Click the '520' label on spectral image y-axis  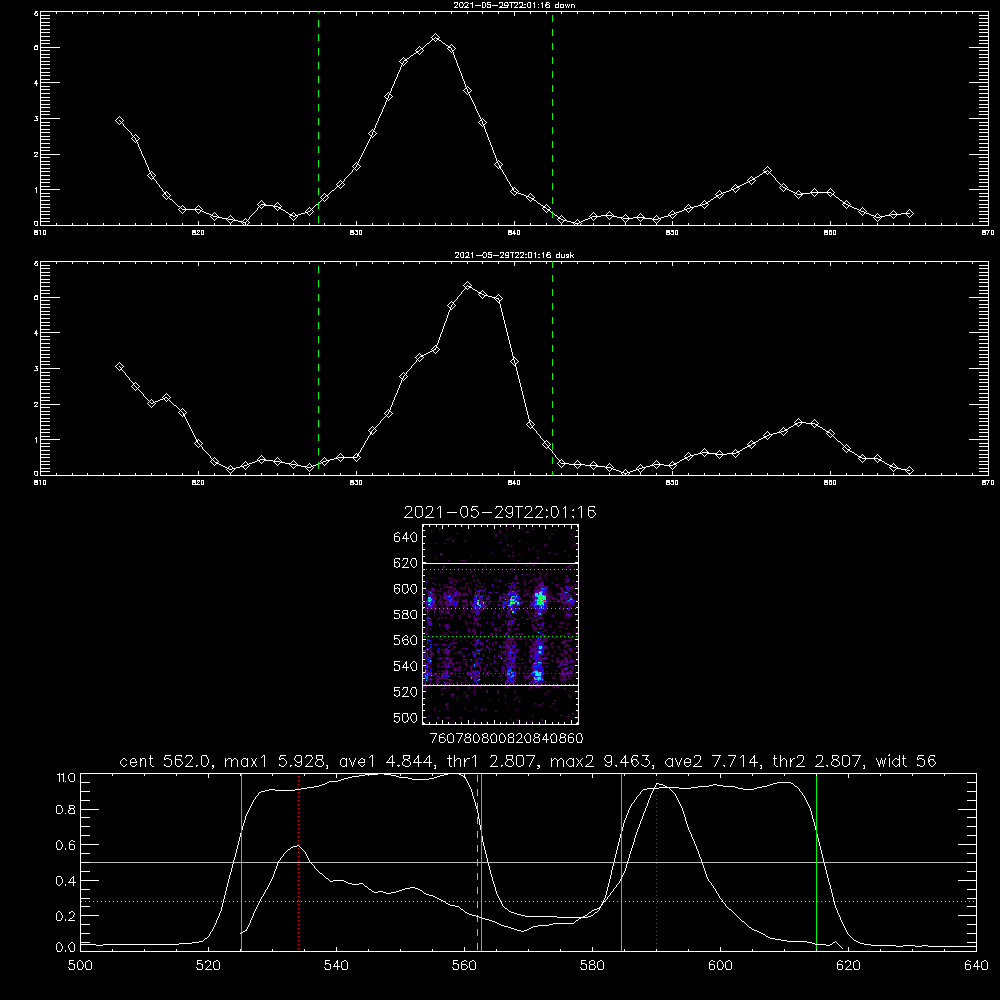405,692
